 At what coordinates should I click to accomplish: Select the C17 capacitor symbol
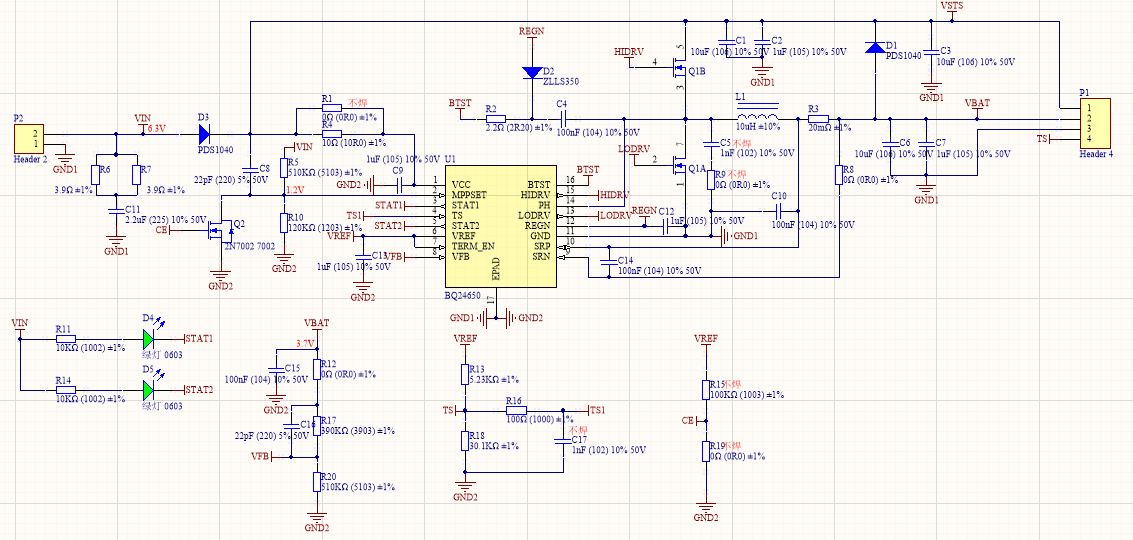pos(562,440)
